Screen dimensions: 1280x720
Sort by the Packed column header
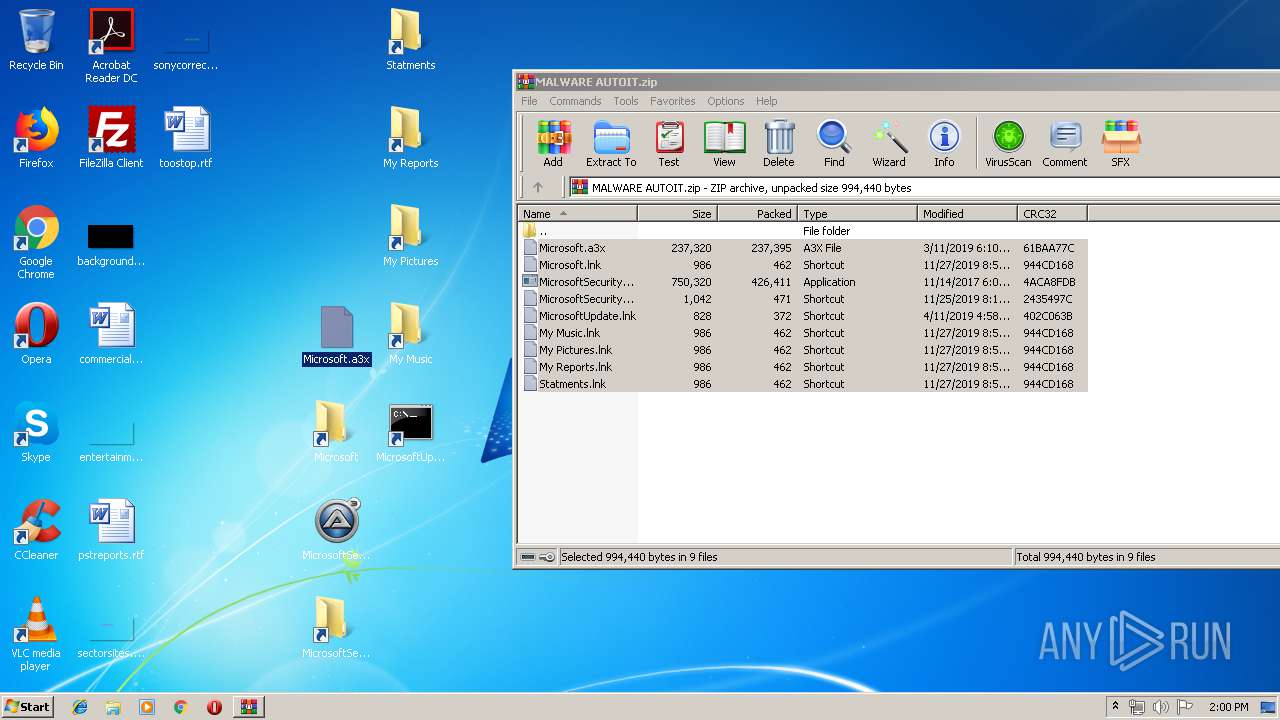(757, 213)
